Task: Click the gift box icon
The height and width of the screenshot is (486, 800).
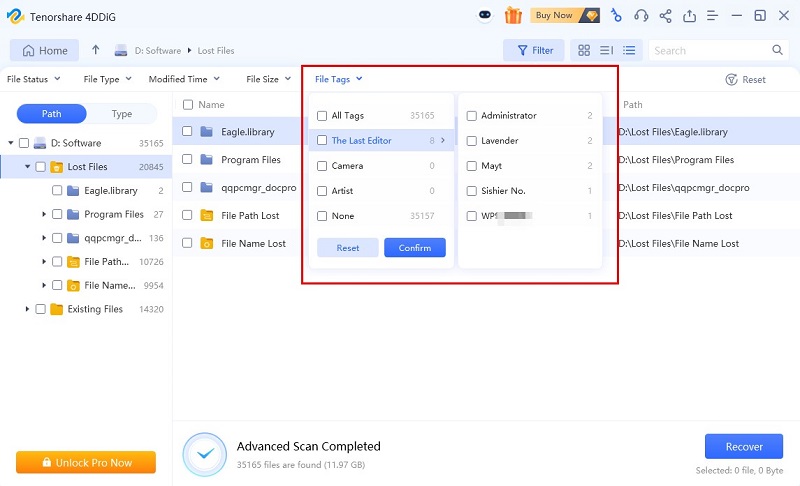Action: (513, 15)
